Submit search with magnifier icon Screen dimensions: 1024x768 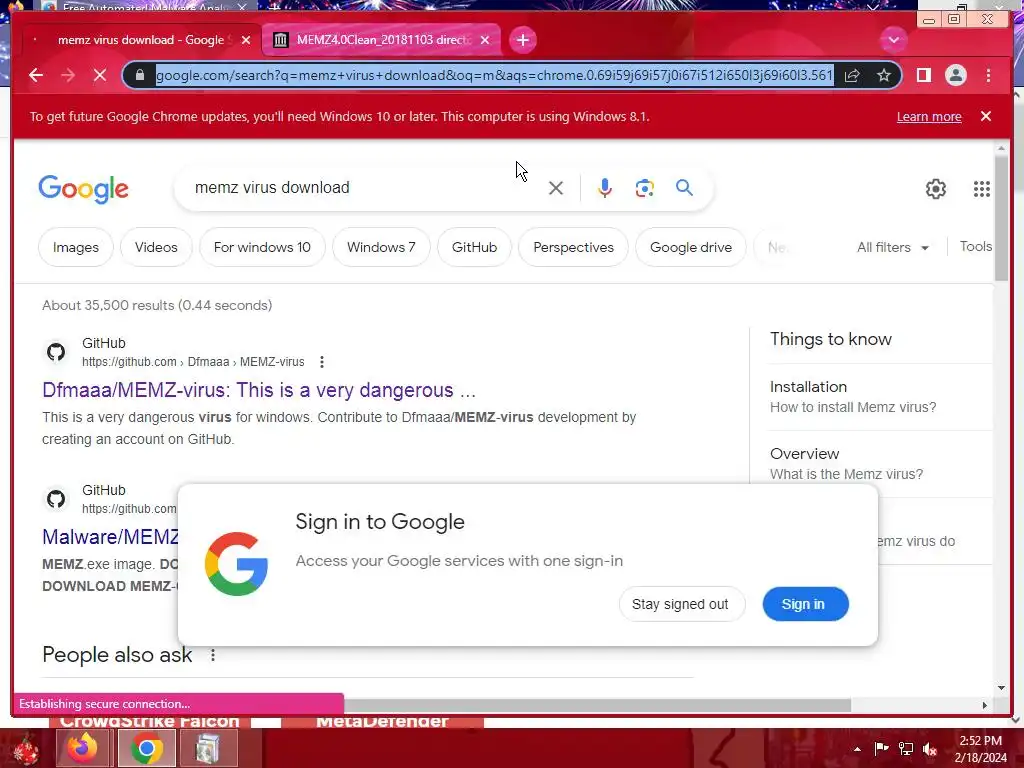684,188
